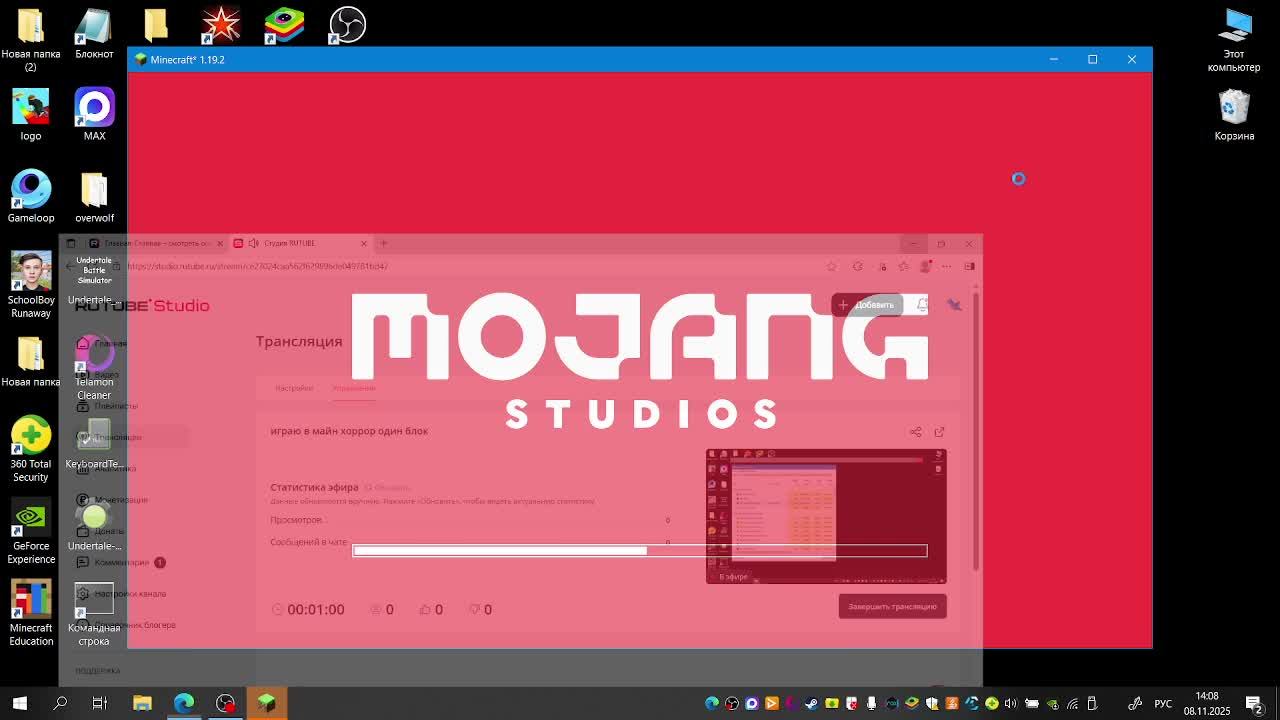Open File Explorer from the taskbar

(x=142, y=703)
